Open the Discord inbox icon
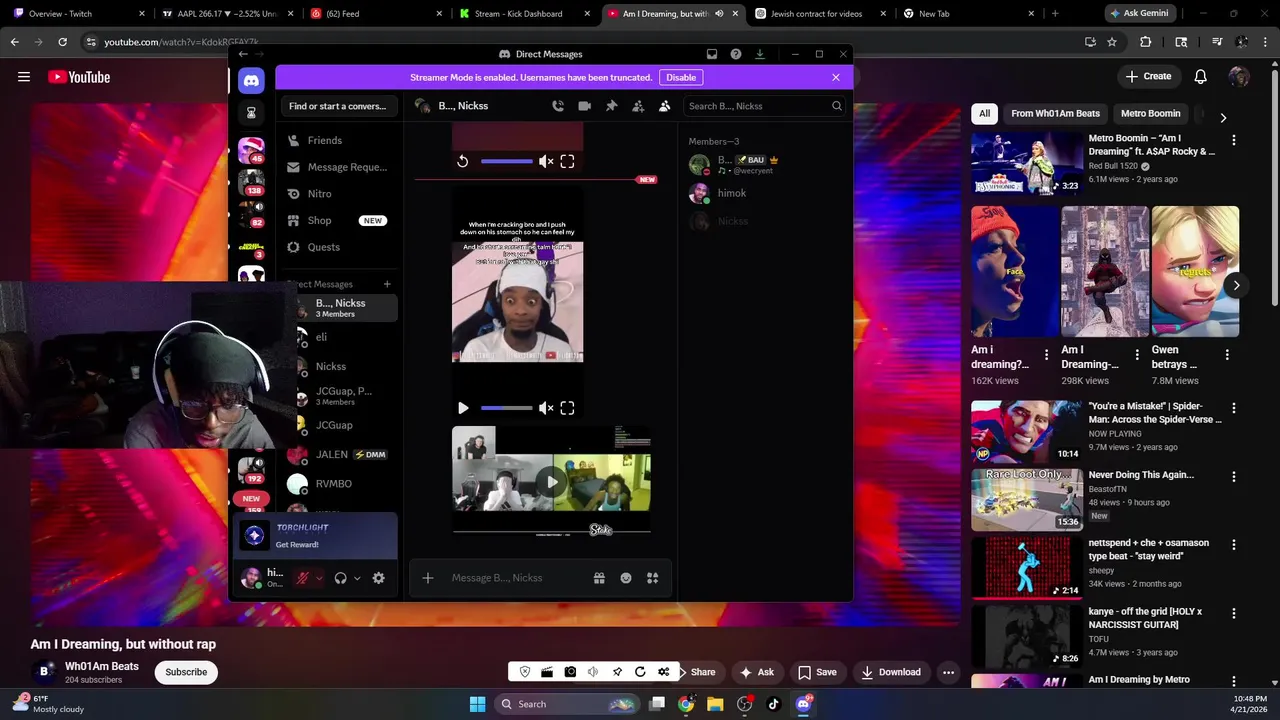The height and width of the screenshot is (720, 1280). [x=712, y=54]
